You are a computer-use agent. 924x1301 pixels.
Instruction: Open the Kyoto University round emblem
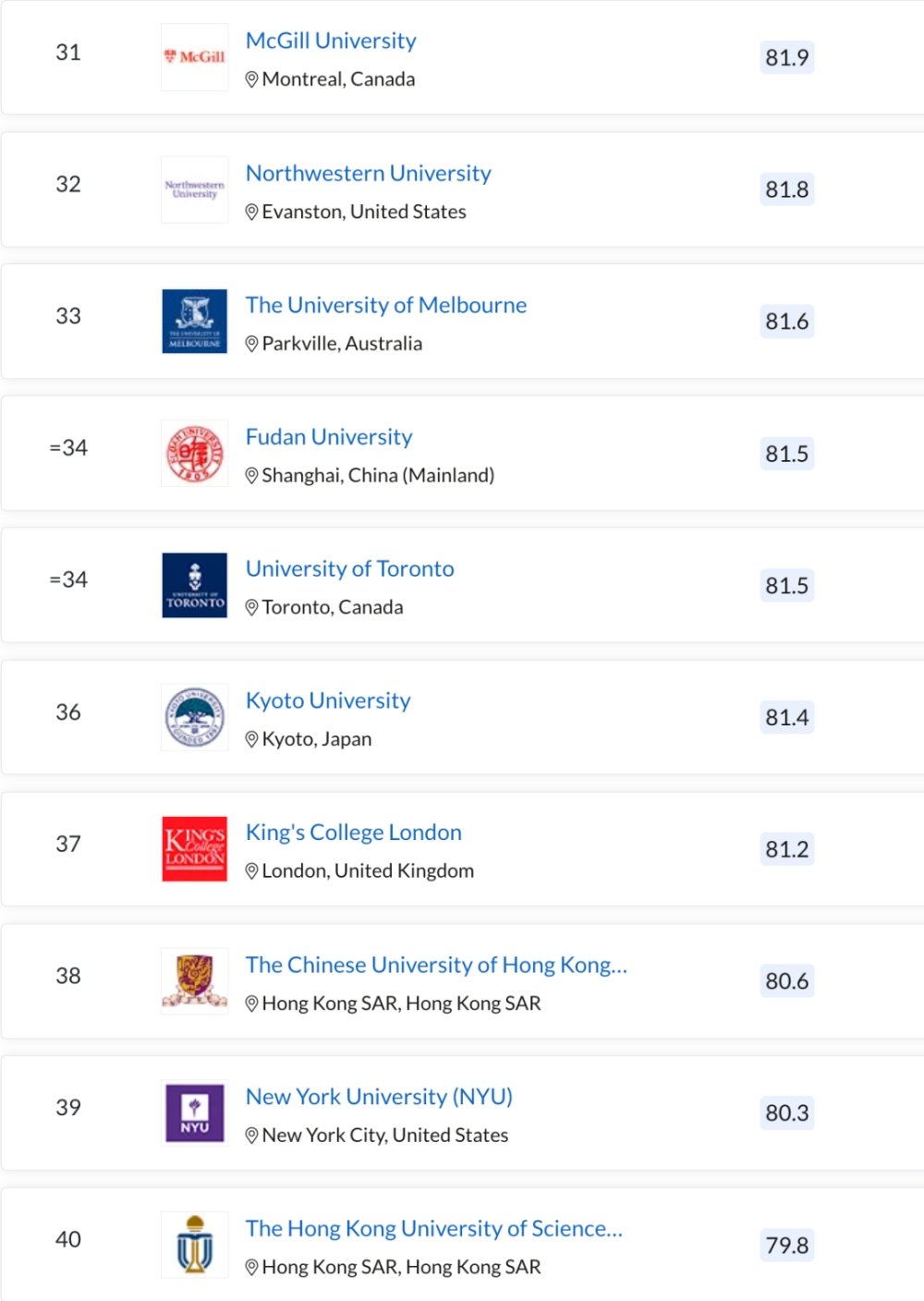click(194, 717)
